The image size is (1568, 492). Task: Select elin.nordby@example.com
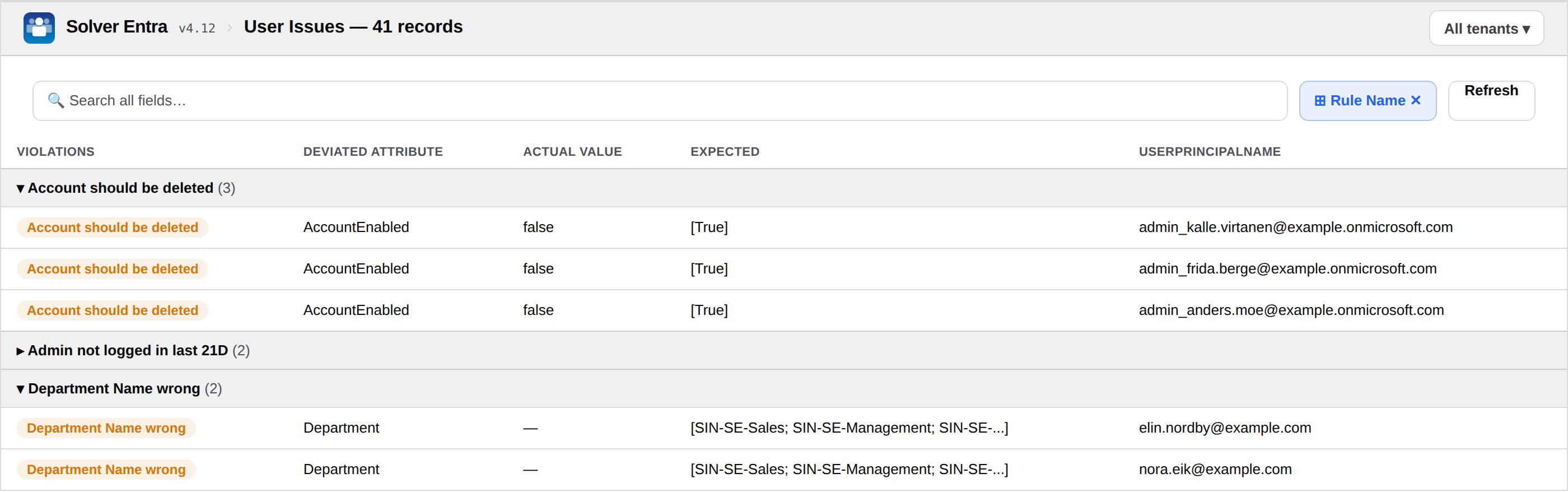[x=1225, y=428]
